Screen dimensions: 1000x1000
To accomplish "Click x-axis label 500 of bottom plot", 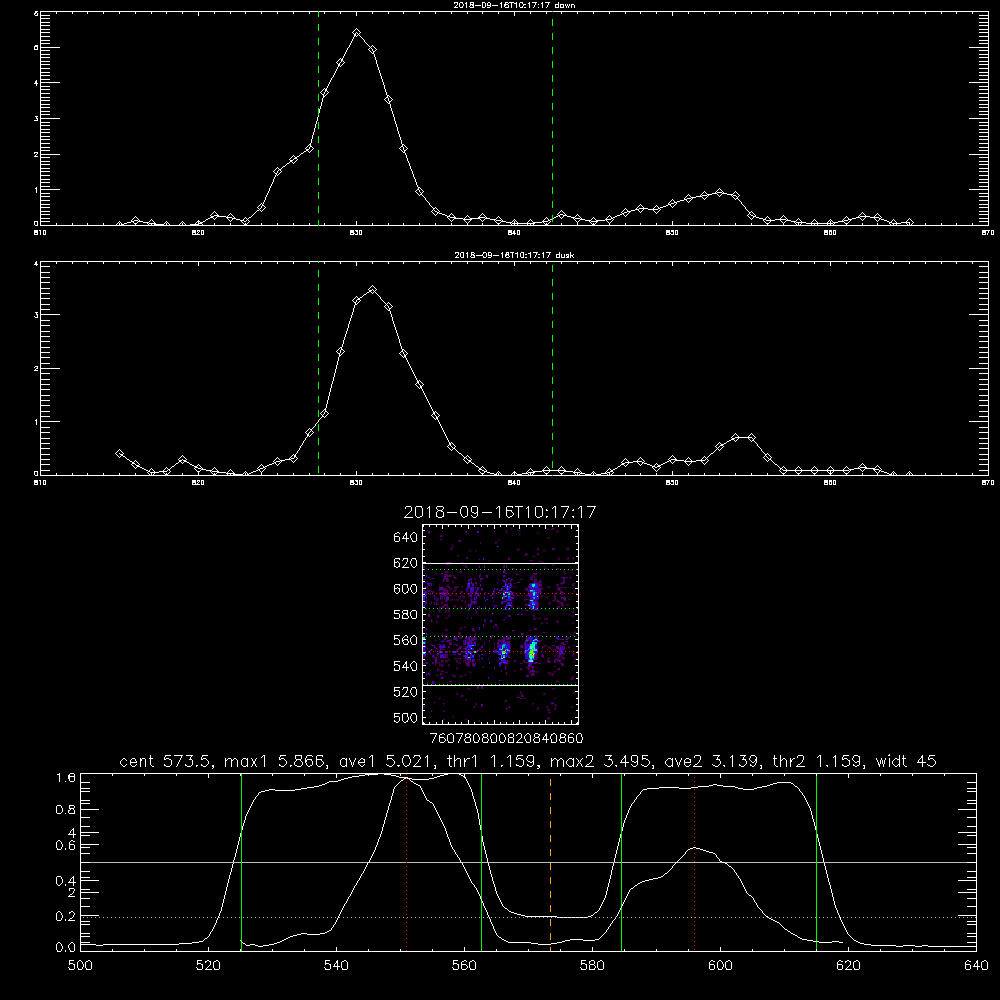I will (x=80, y=966).
